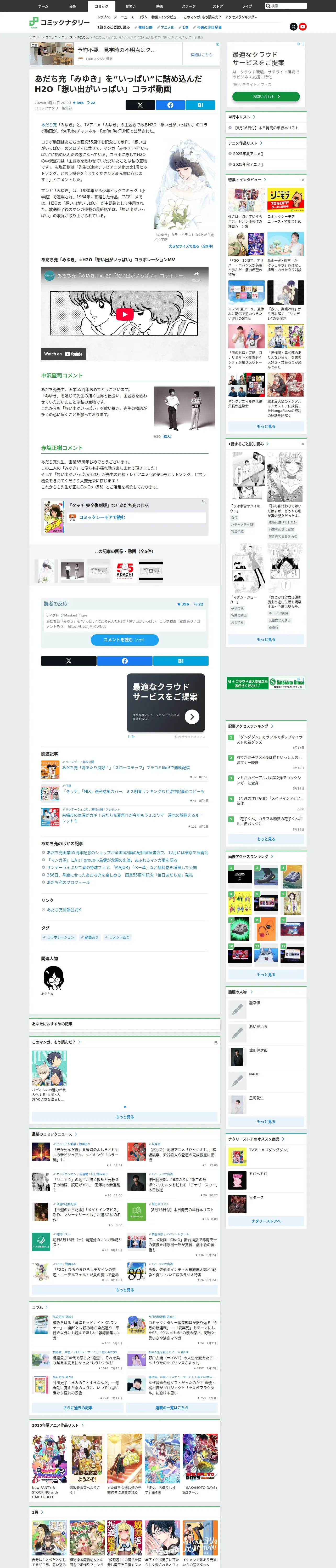Click コミックシーモアで読む link
Image resolution: width=336 pixels, height=1568 pixels.
pos(101,517)
